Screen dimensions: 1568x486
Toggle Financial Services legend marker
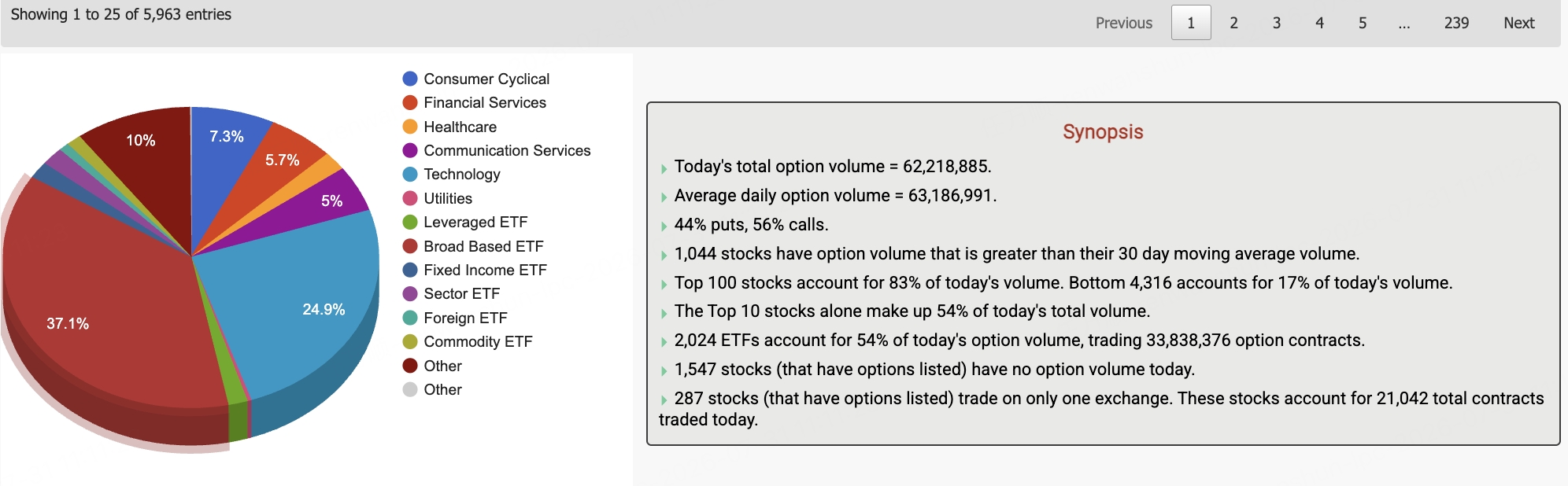click(x=410, y=102)
